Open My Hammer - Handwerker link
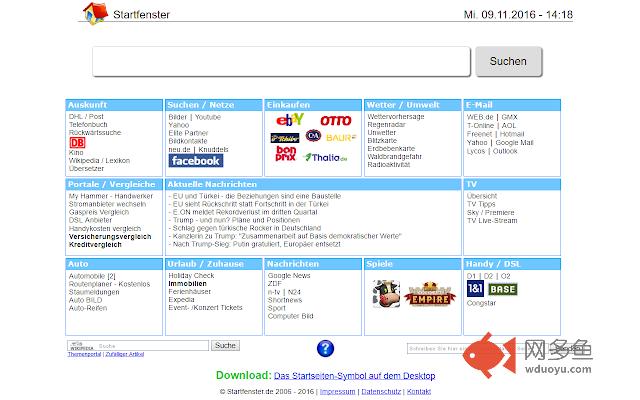Image resolution: width=640 pixels, height=400 pixels. tap(111, 196)
